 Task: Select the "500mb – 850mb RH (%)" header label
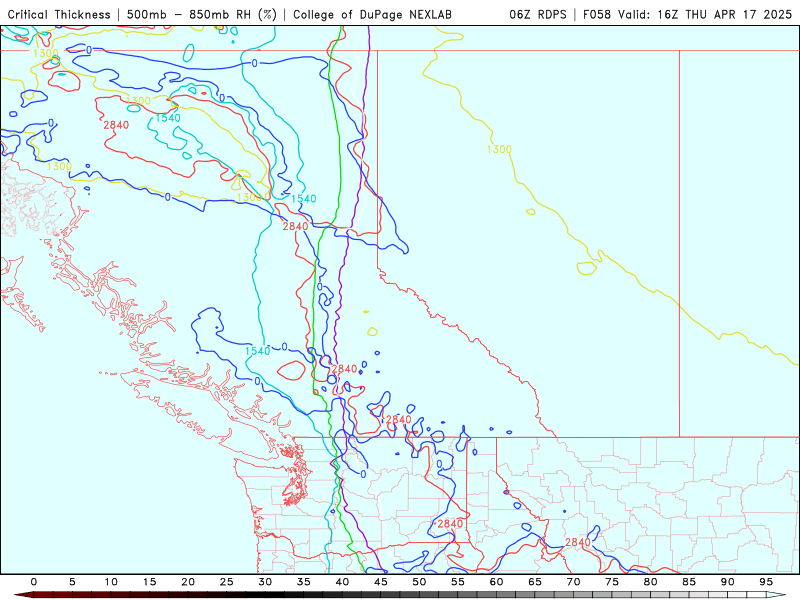tap(202, 14)
